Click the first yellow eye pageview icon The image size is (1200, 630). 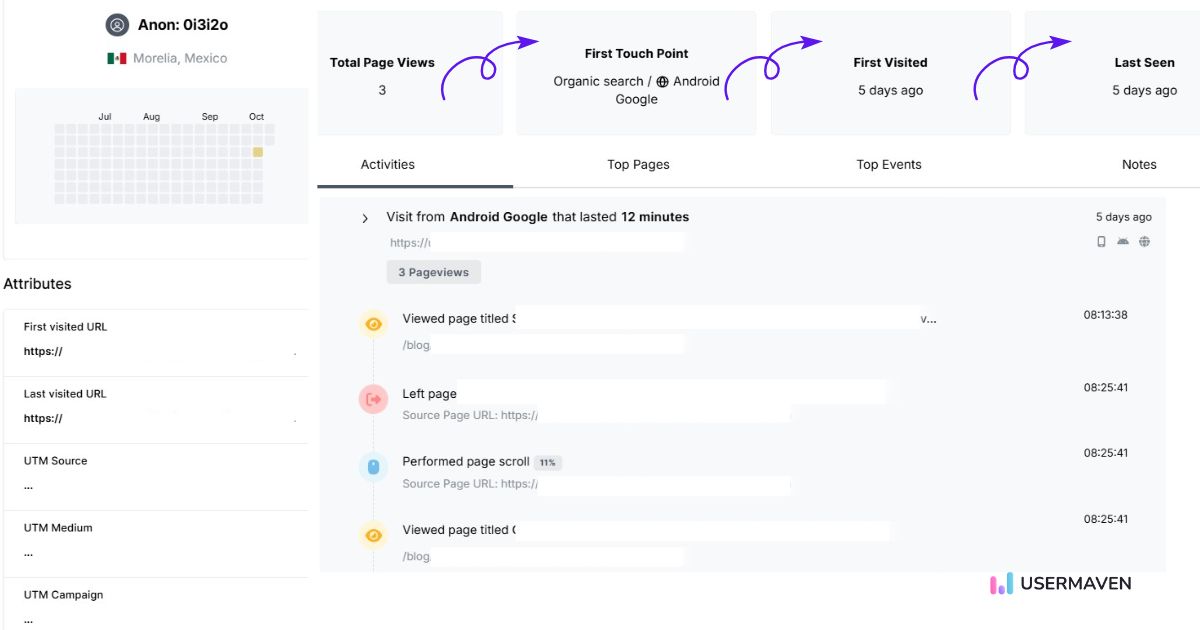[373, 324]
